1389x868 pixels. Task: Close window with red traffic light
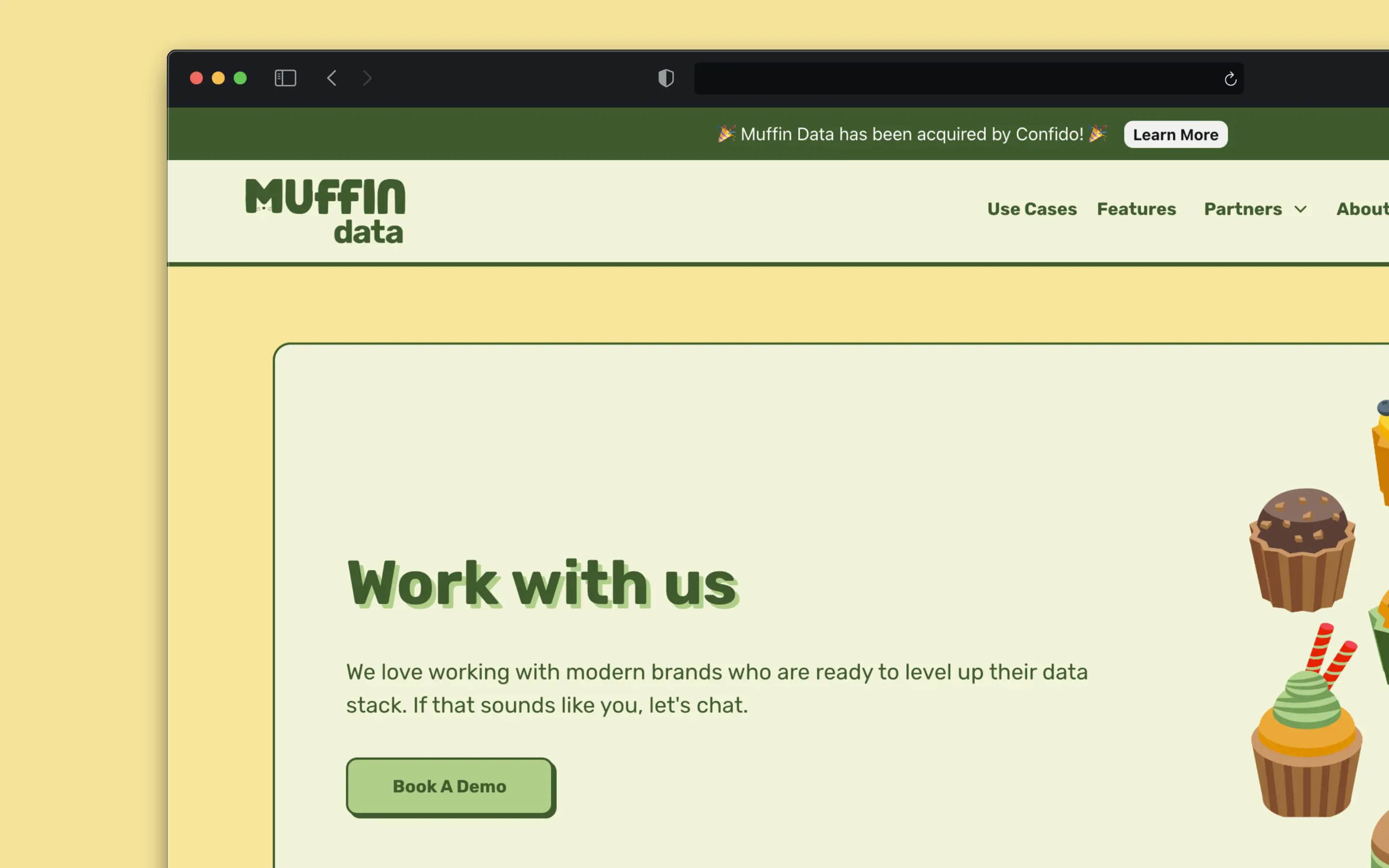tap(196, 78)
